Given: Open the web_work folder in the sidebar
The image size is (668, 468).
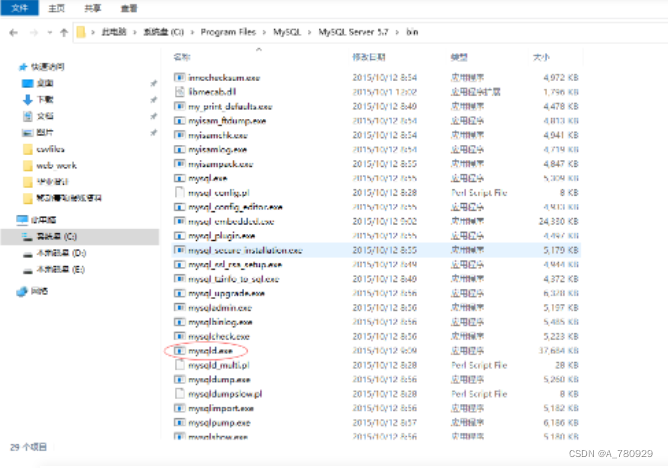Looking at the screenshot, I should [56, 165].
